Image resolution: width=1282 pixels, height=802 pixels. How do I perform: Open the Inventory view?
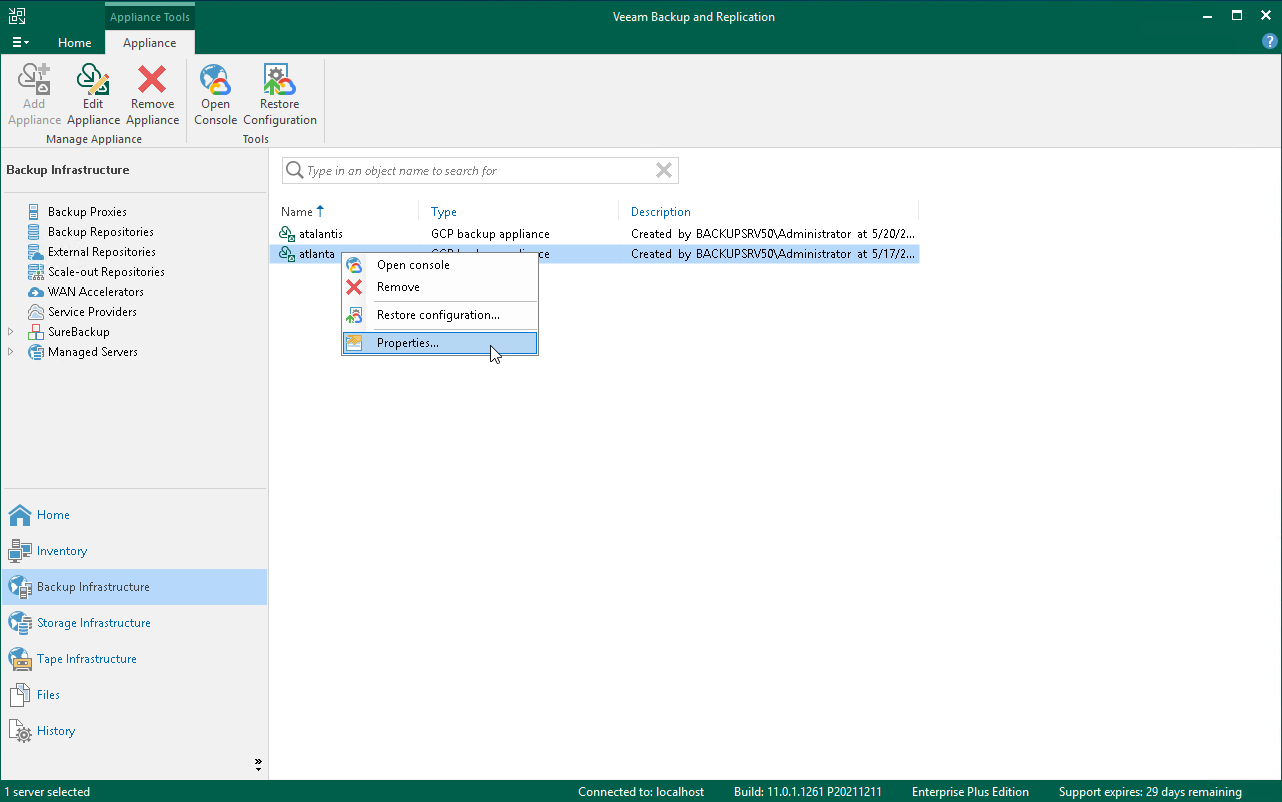[x=134, y=551]
